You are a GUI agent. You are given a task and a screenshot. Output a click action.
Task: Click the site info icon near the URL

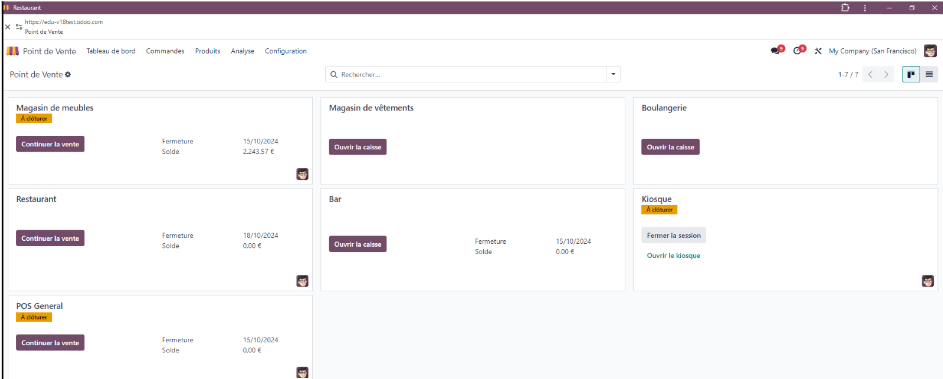pos(19,27)
